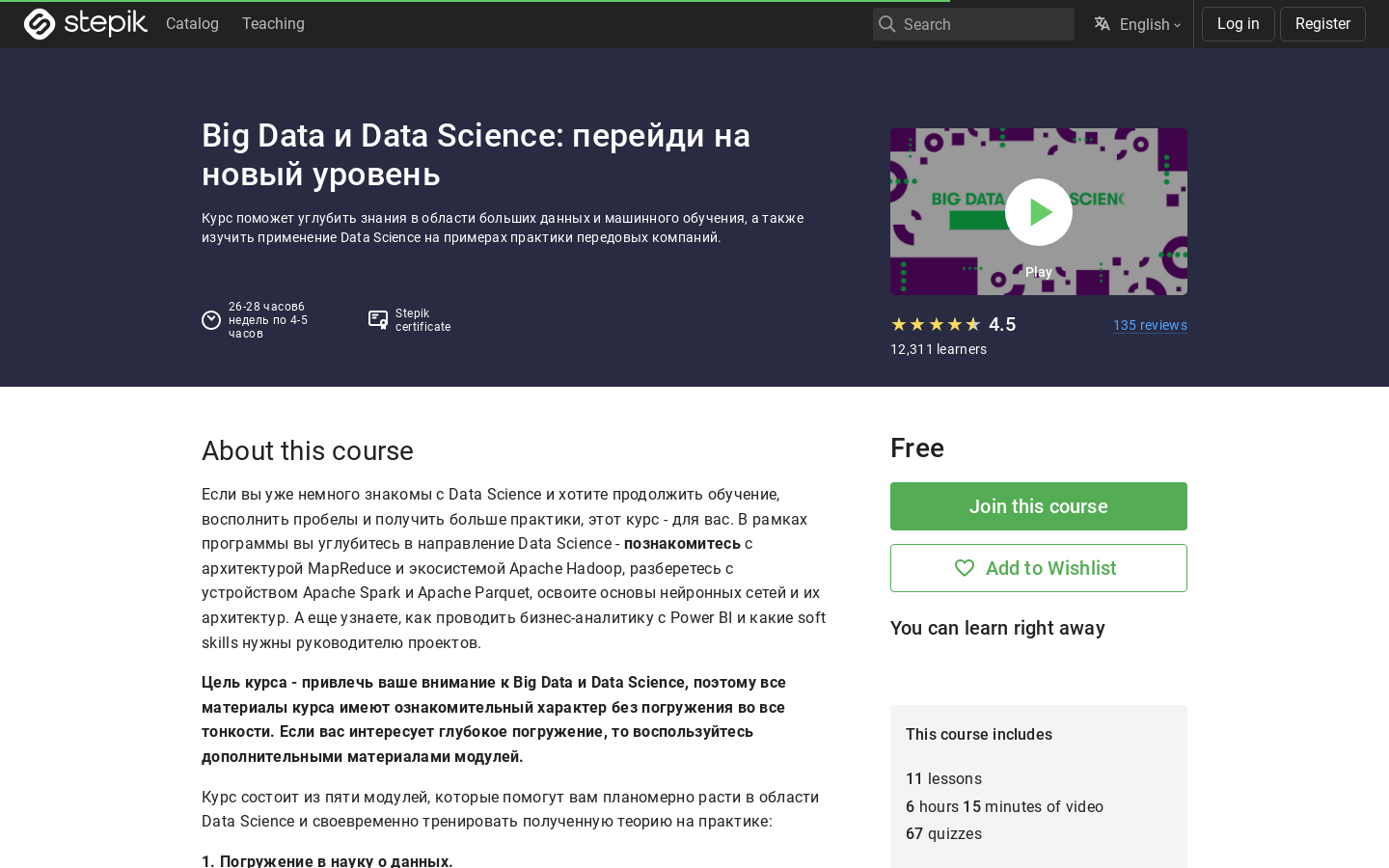
Task: Click the clock duration icon
Action: point(211,320)
